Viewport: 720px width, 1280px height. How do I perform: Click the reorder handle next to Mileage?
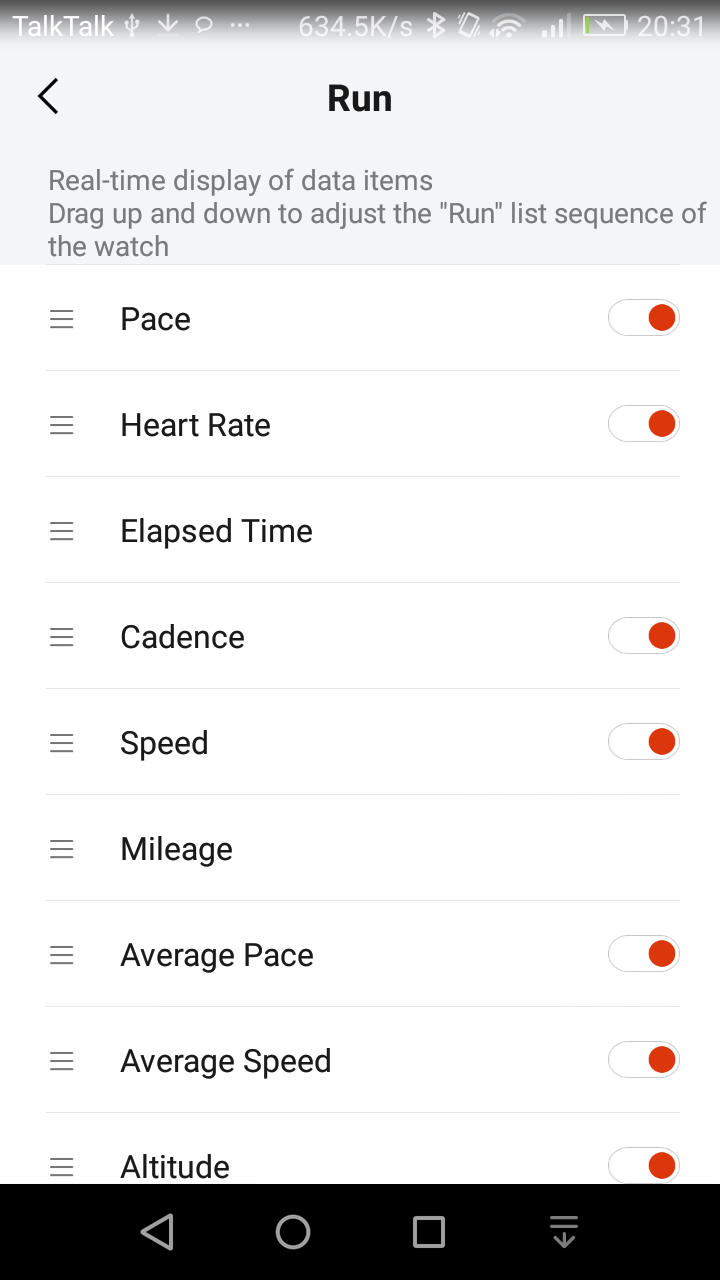[x=62, y=849]
